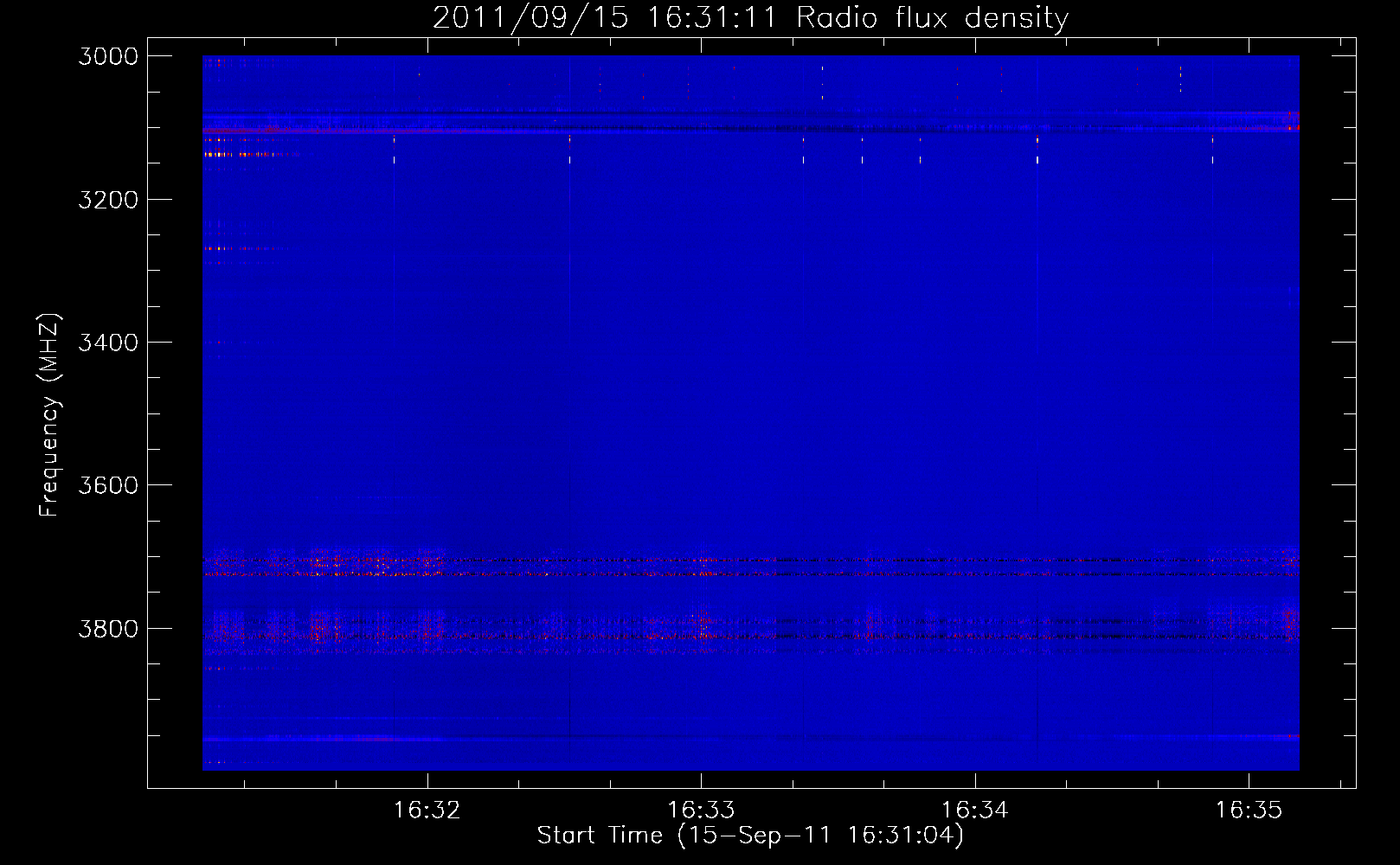Click the 'Start Time (15-Sep-11 16:31:04)' axis label
This screenshot has width=1400, height=865.
750,836
